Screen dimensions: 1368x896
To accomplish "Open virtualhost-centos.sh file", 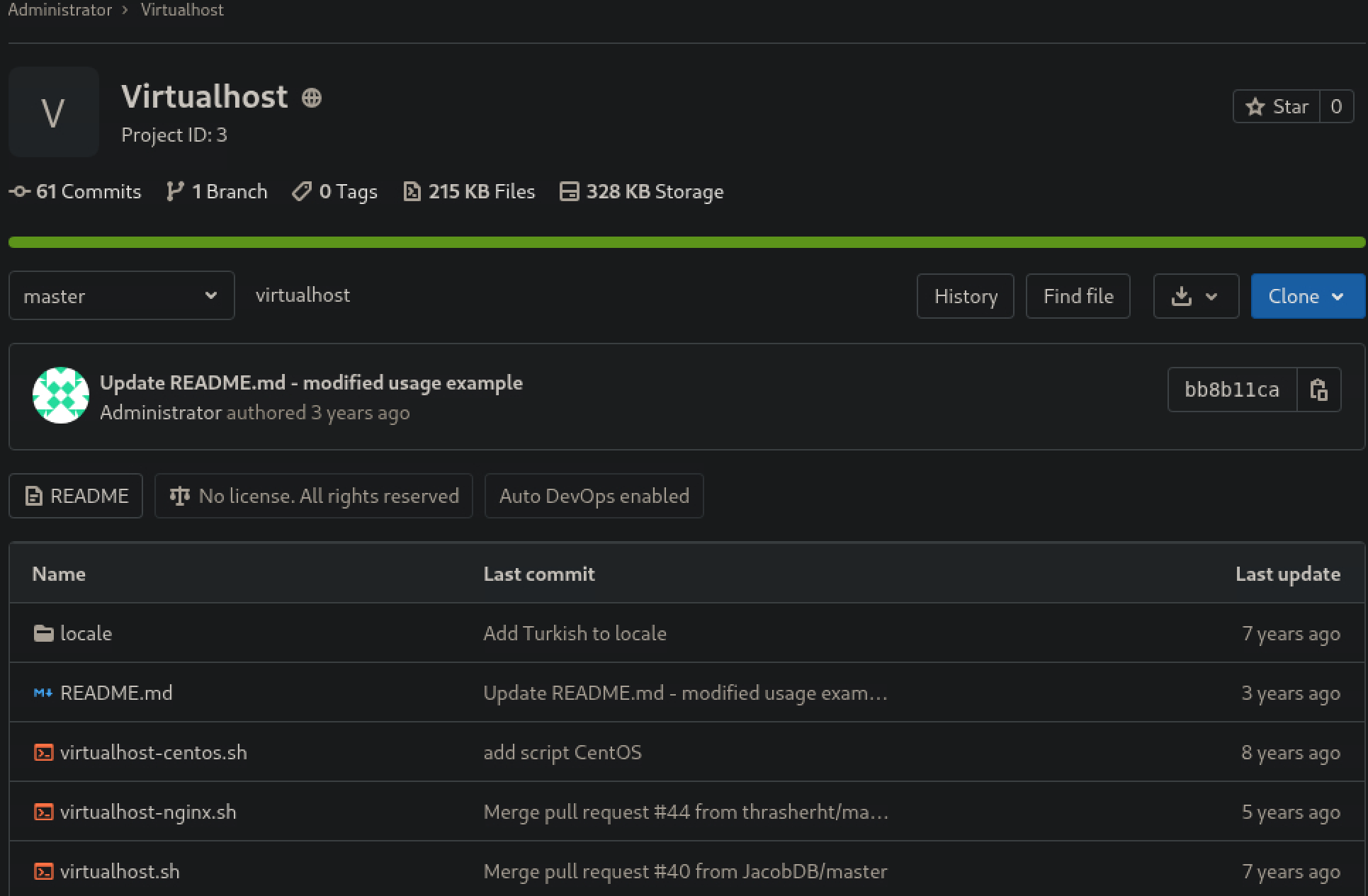I will [154, 752].
